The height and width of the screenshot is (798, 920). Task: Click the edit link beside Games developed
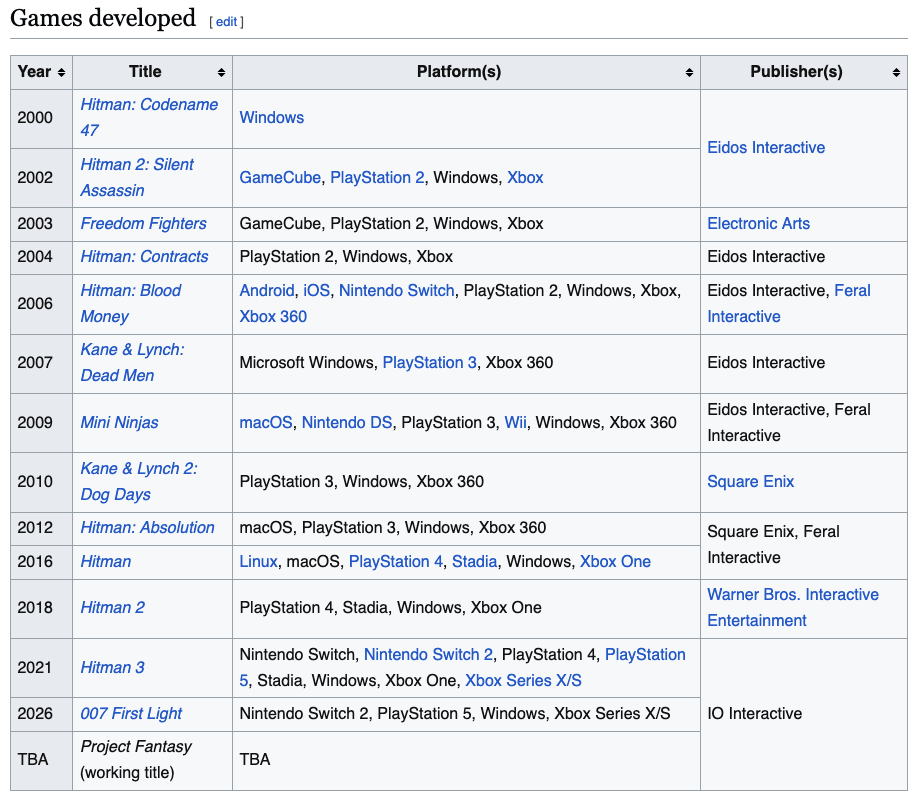click(226, 22)
